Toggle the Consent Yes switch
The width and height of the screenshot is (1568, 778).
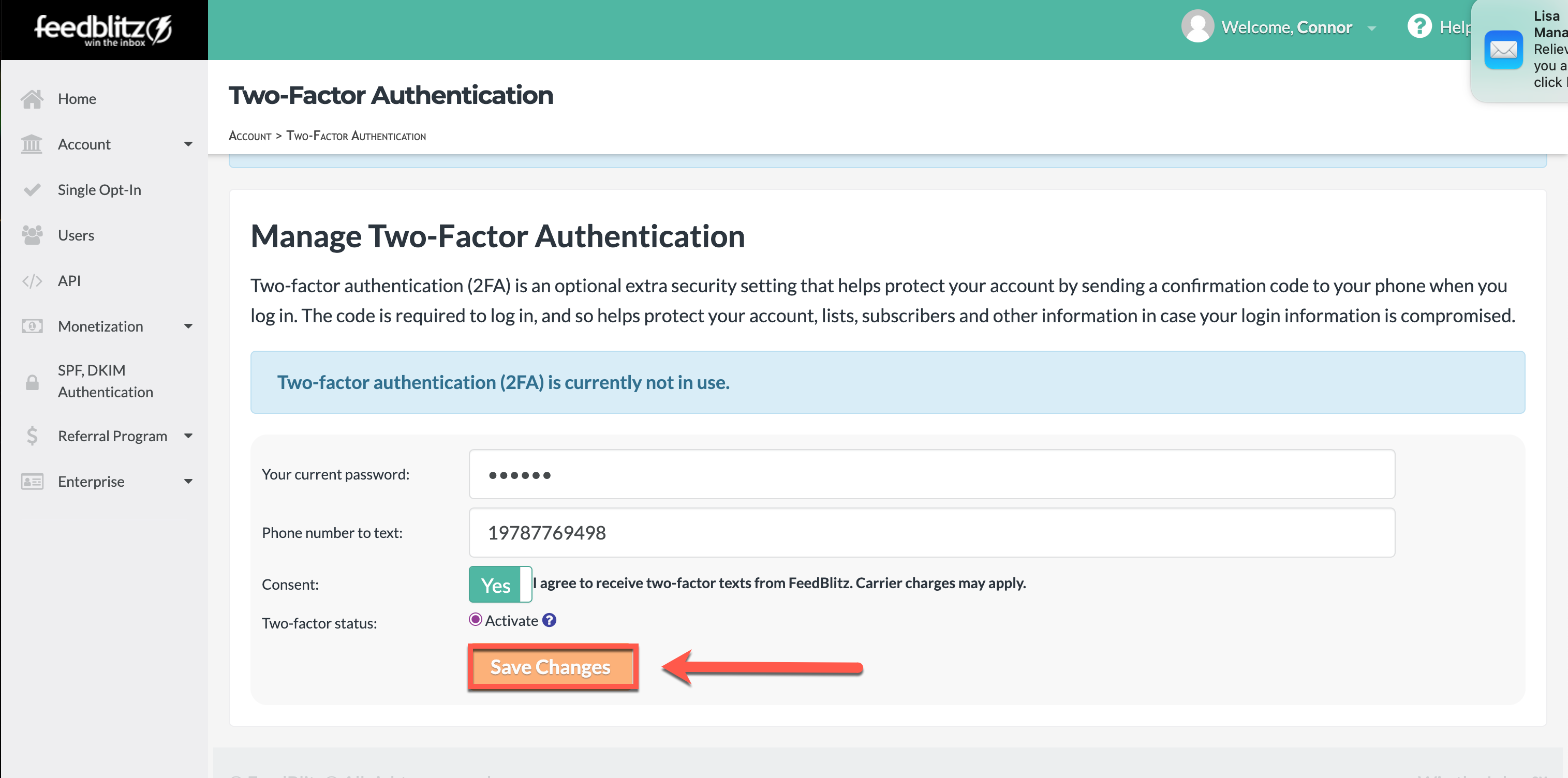(x=500, y=585)
